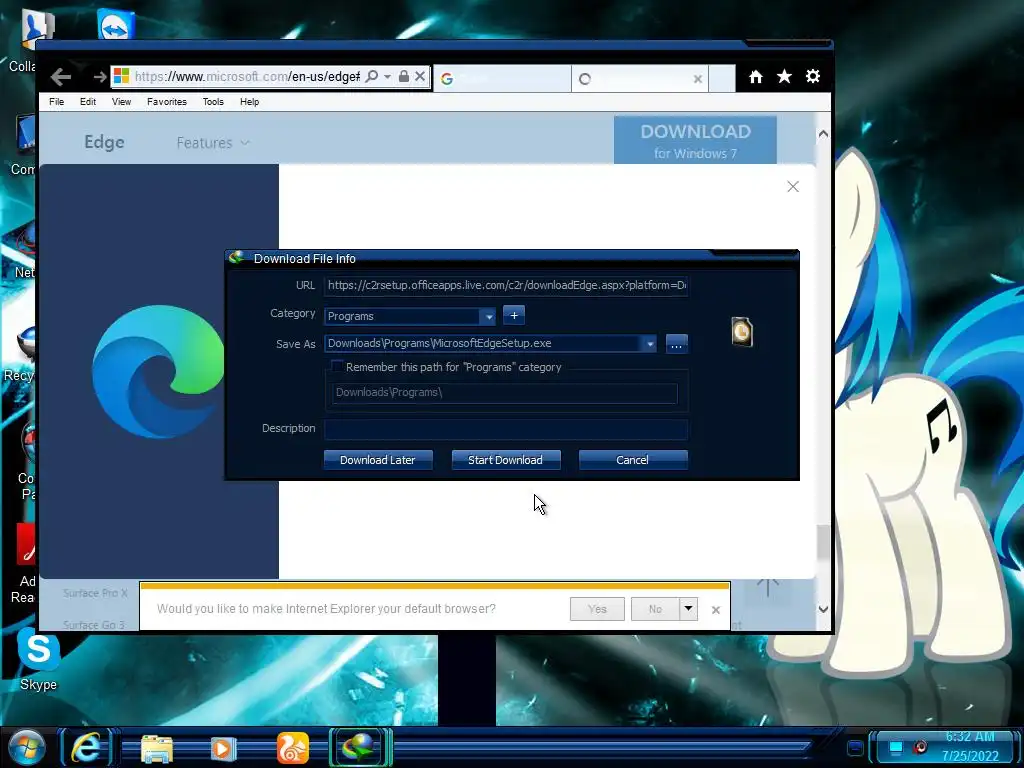Click Start Download button

click(505, 460)
